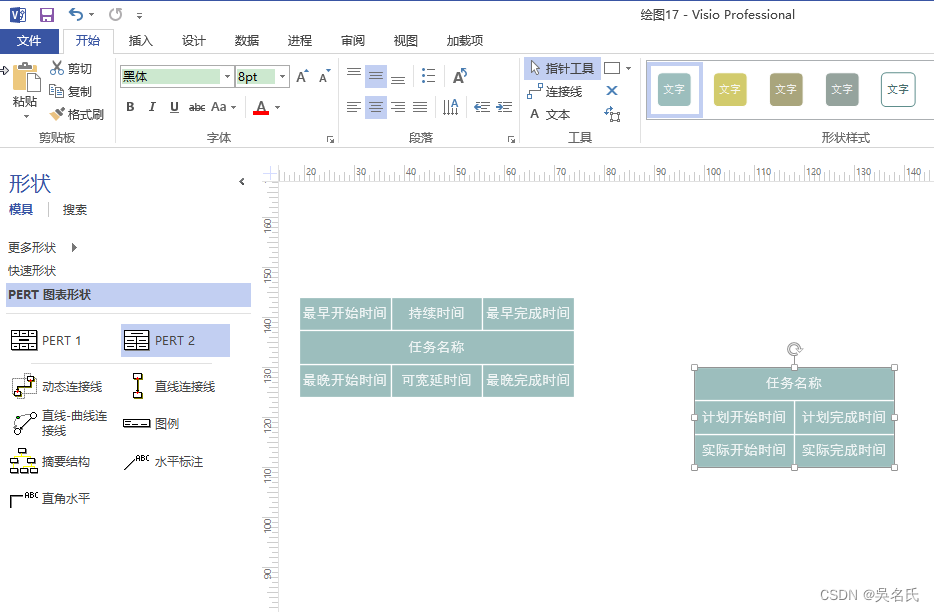This screenshot has width=934, height=612.
Task: Set vertical text alignment to middle
Action: (376, 76)
